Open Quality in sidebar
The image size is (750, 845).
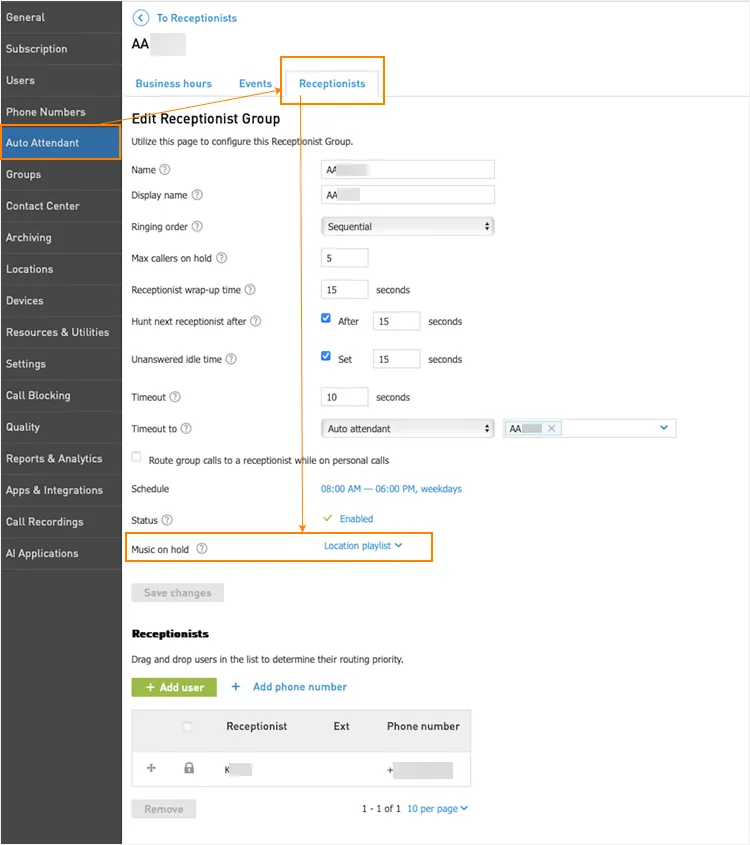point(61,427)
